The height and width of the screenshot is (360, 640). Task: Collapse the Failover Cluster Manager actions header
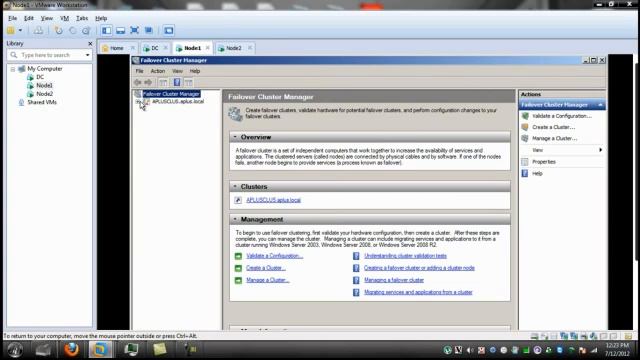click(600, 105)
